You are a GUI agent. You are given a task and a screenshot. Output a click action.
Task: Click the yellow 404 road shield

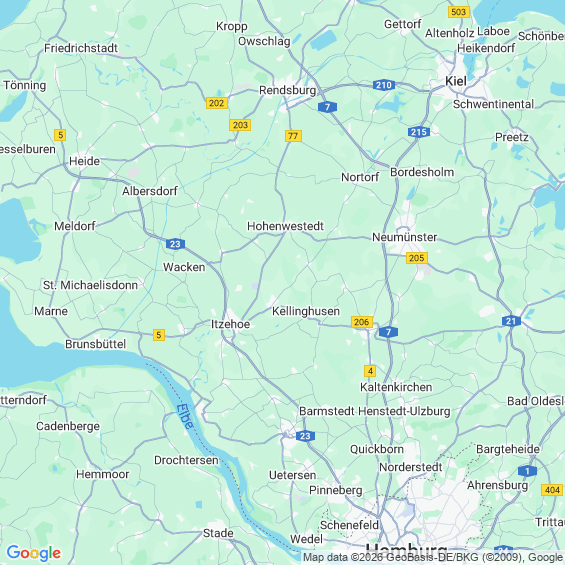click(x=552, y=490)
